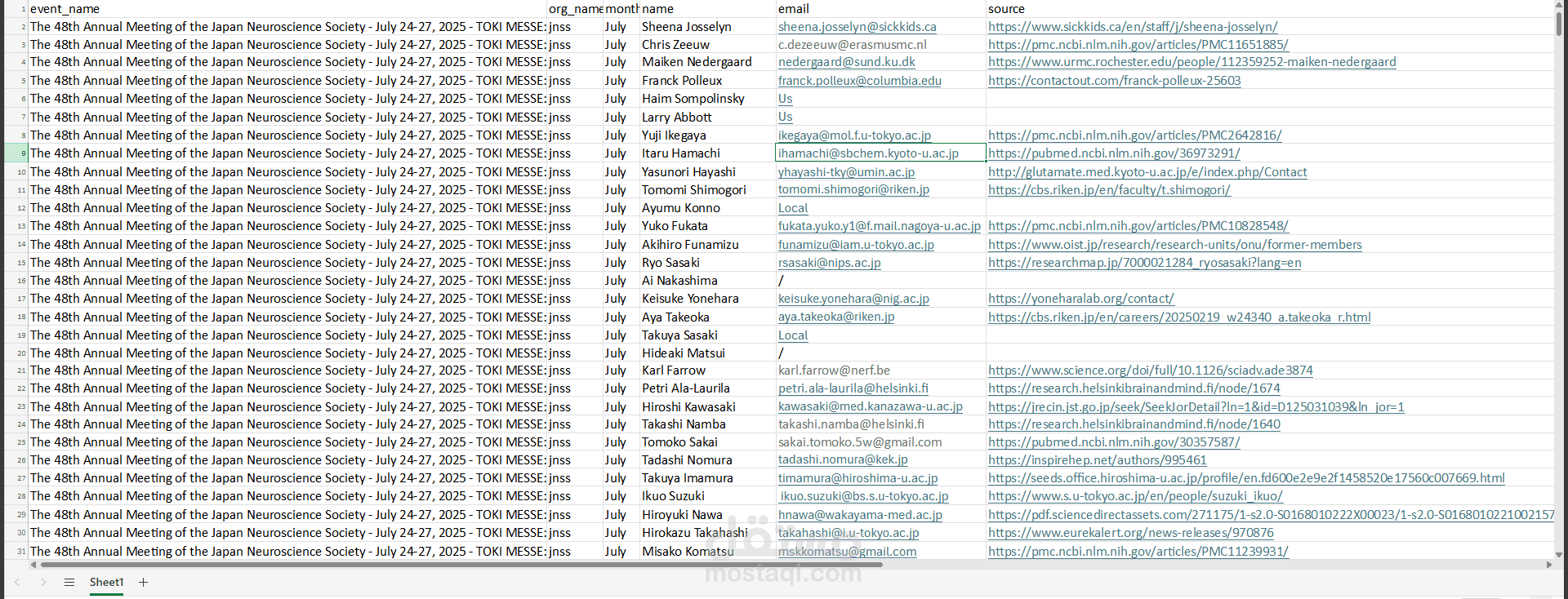Click the inspirehep.net authors/995461 source link
Viewport: 1568px width, 599px height.
[1097, 460]
